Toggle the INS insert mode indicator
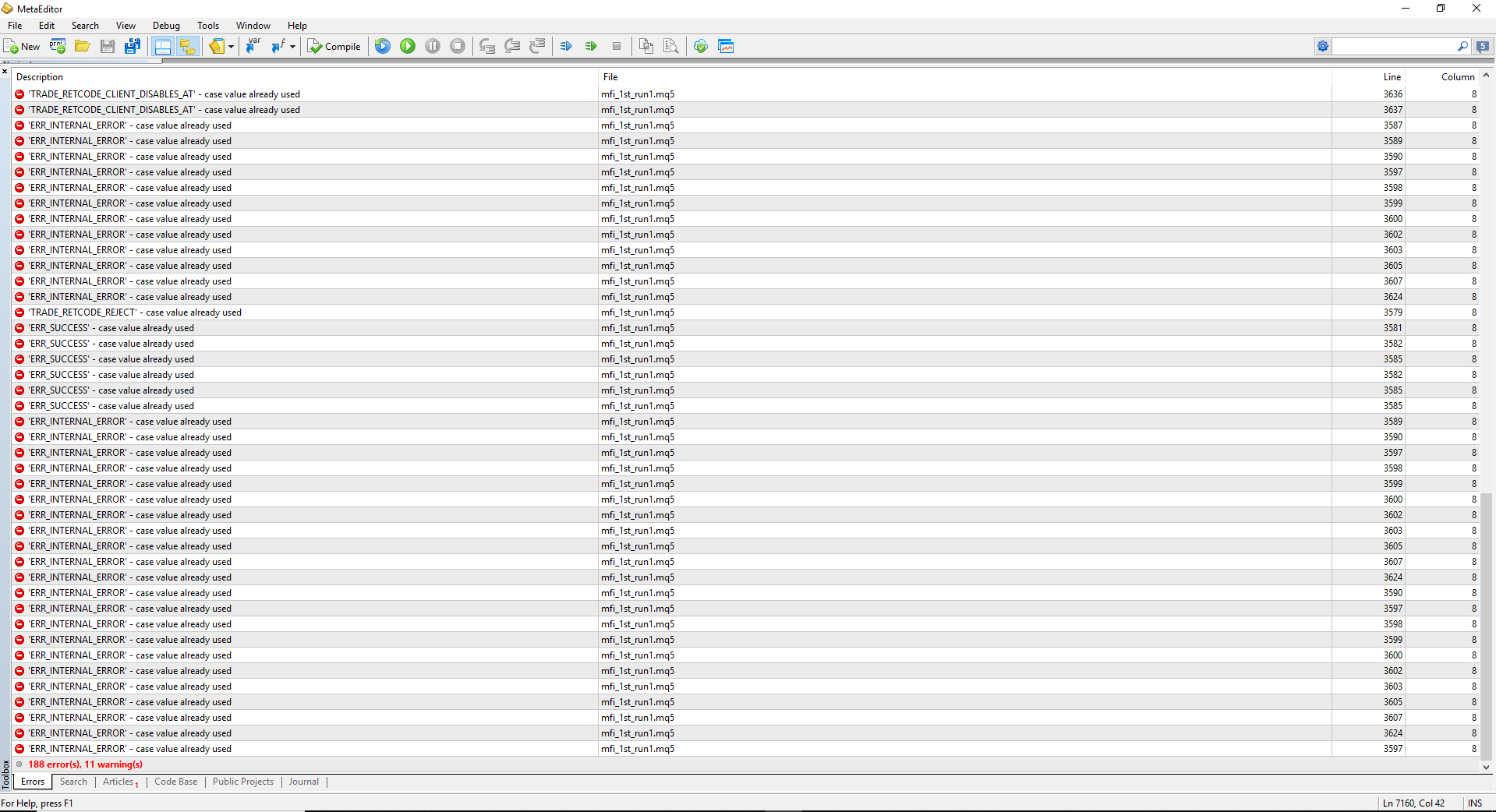 click(1475, 803)
